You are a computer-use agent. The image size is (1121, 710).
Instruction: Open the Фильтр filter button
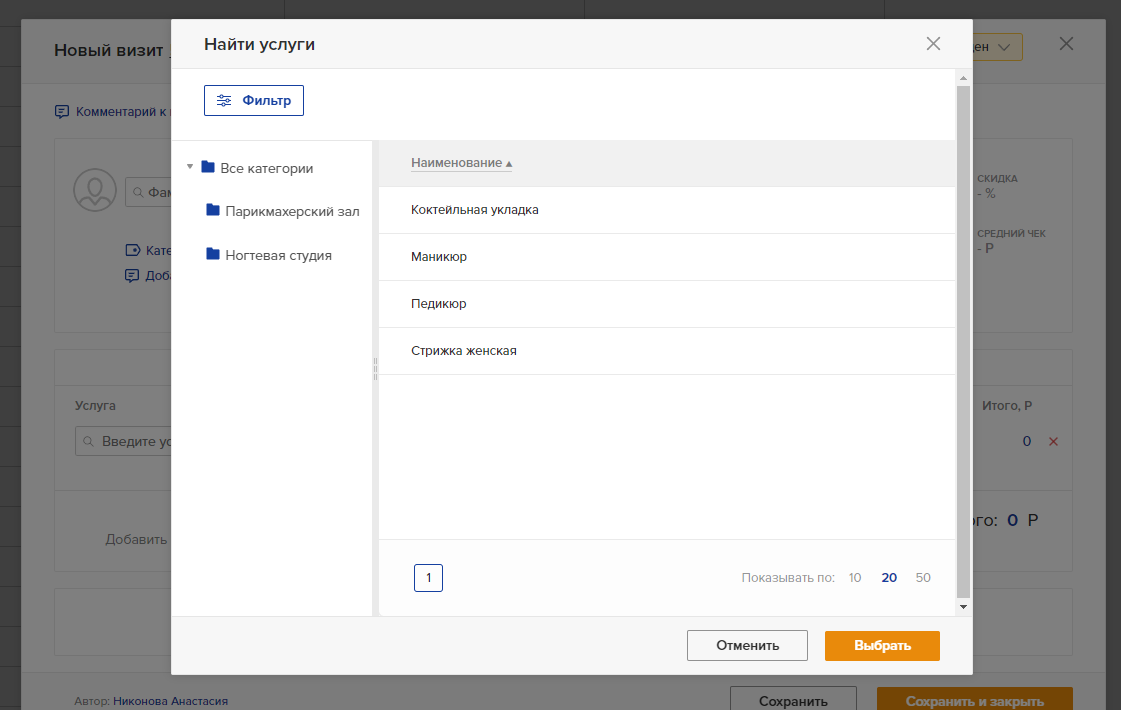click(x=254, y=100)
